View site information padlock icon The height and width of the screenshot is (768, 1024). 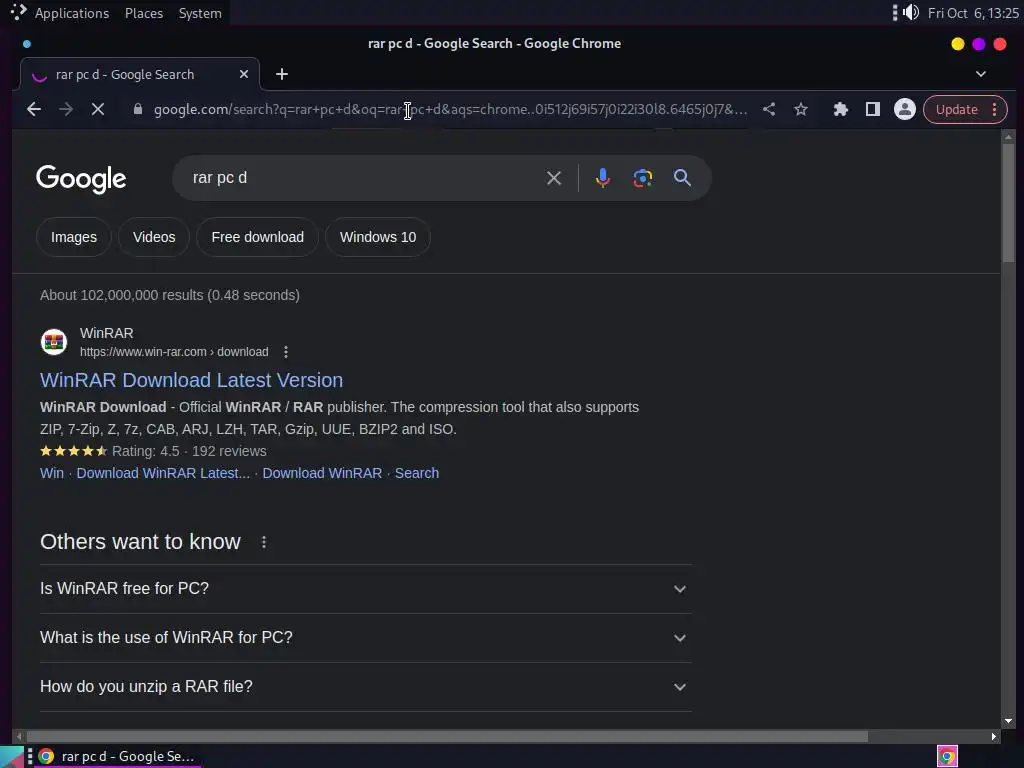click(138, 109)
